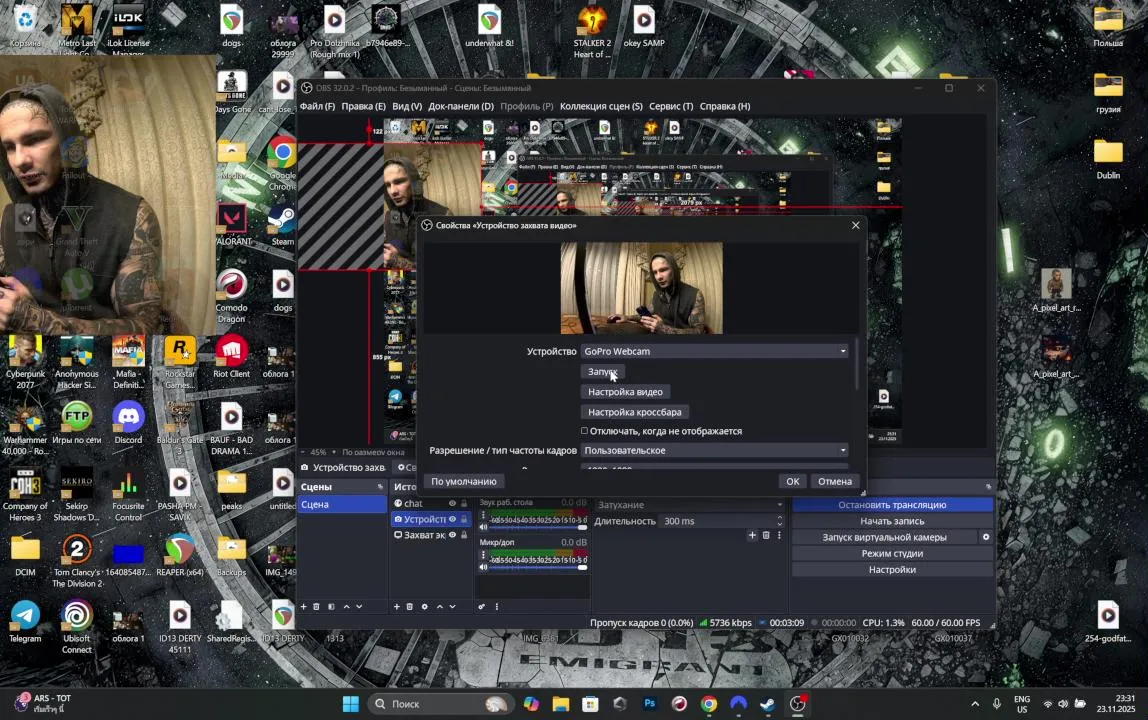
Task: Click Настройка кроссбара button
Action: (x=635, y=412)
